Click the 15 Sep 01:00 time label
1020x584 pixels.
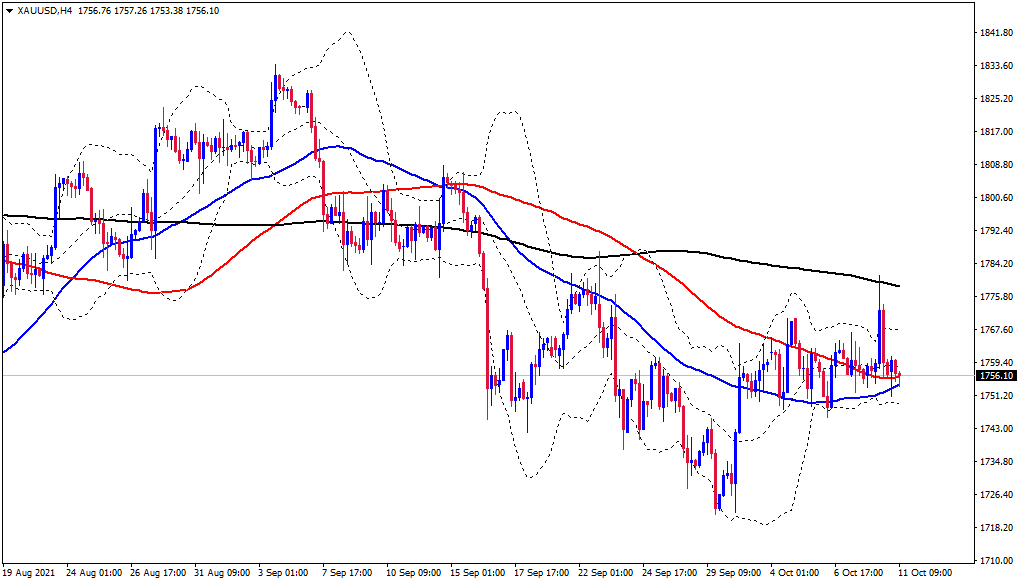[x=479, y=573]
